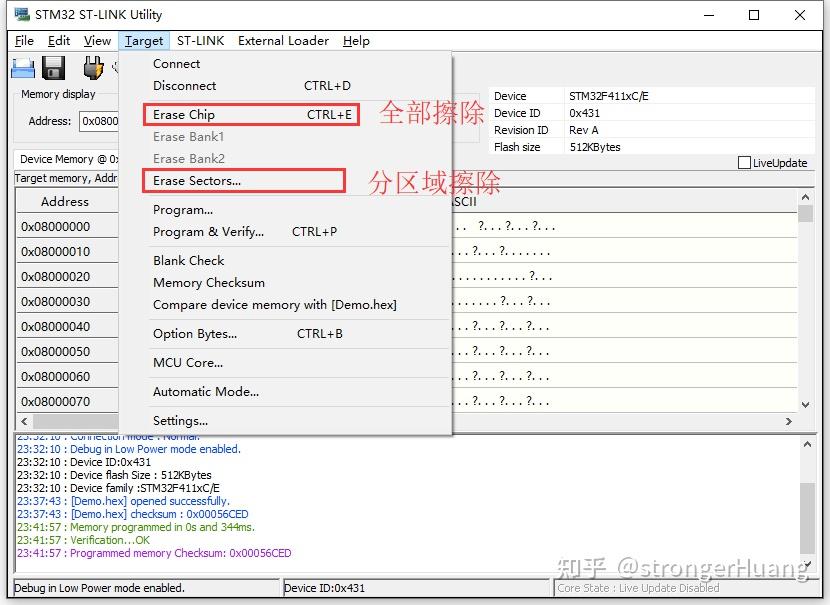This screenshot has width=830, height=605.
Task: Enable the LiveUpdate checkbox
Action: pos(744,162)
